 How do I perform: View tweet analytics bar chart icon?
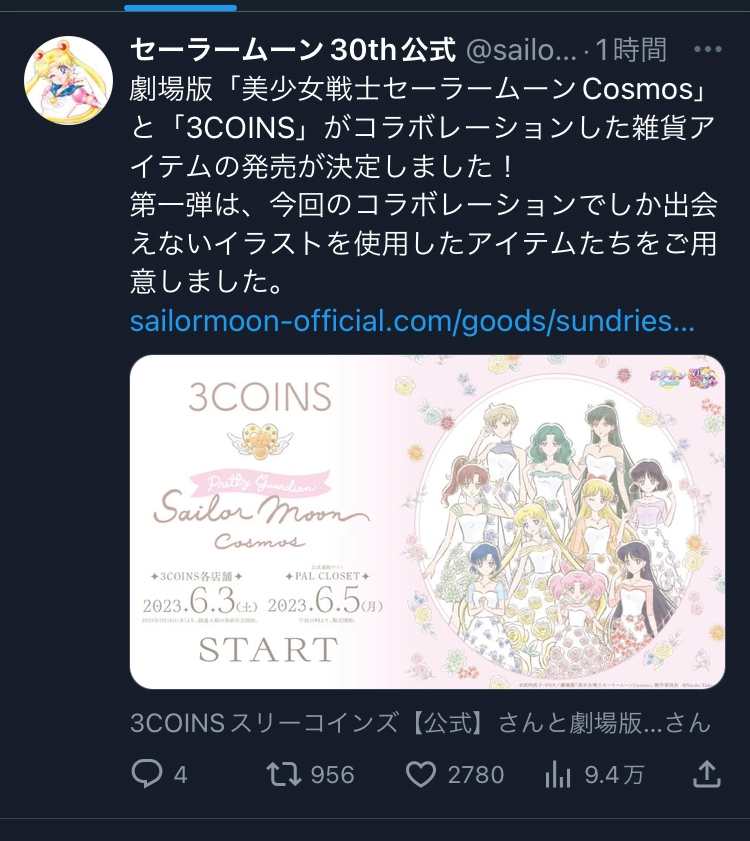pos(557,774)
